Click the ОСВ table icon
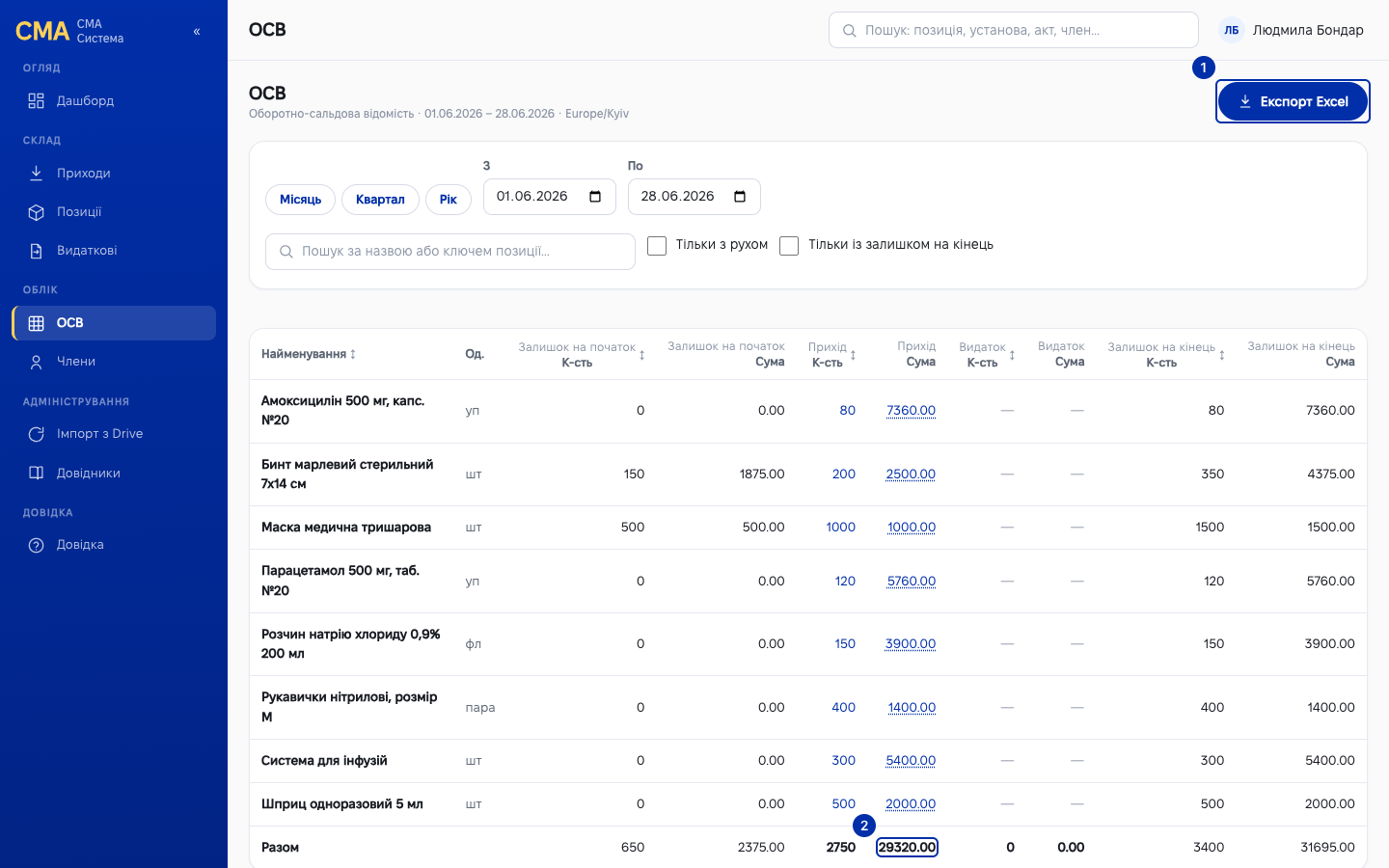The width and height of the screenshot is (1389, 868). [37, 323]
